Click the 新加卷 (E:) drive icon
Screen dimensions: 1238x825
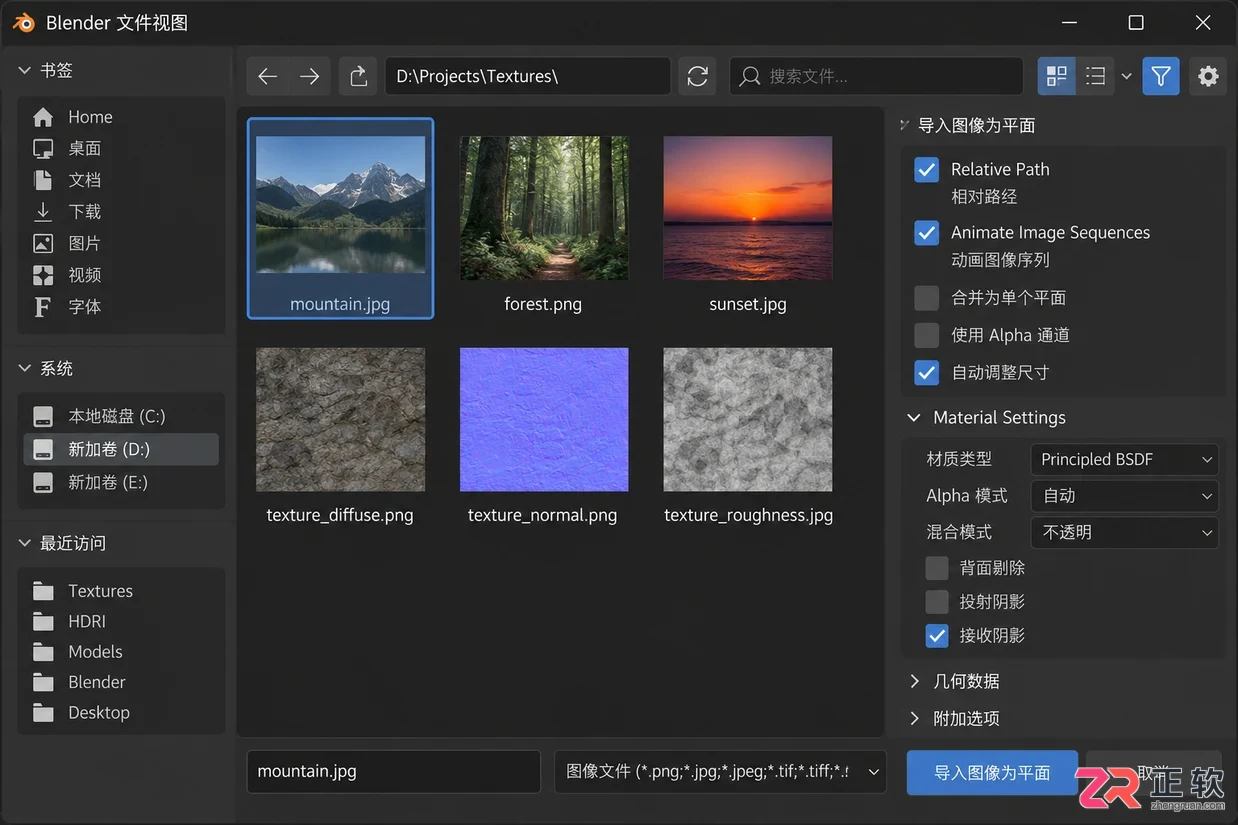(43, 482)
